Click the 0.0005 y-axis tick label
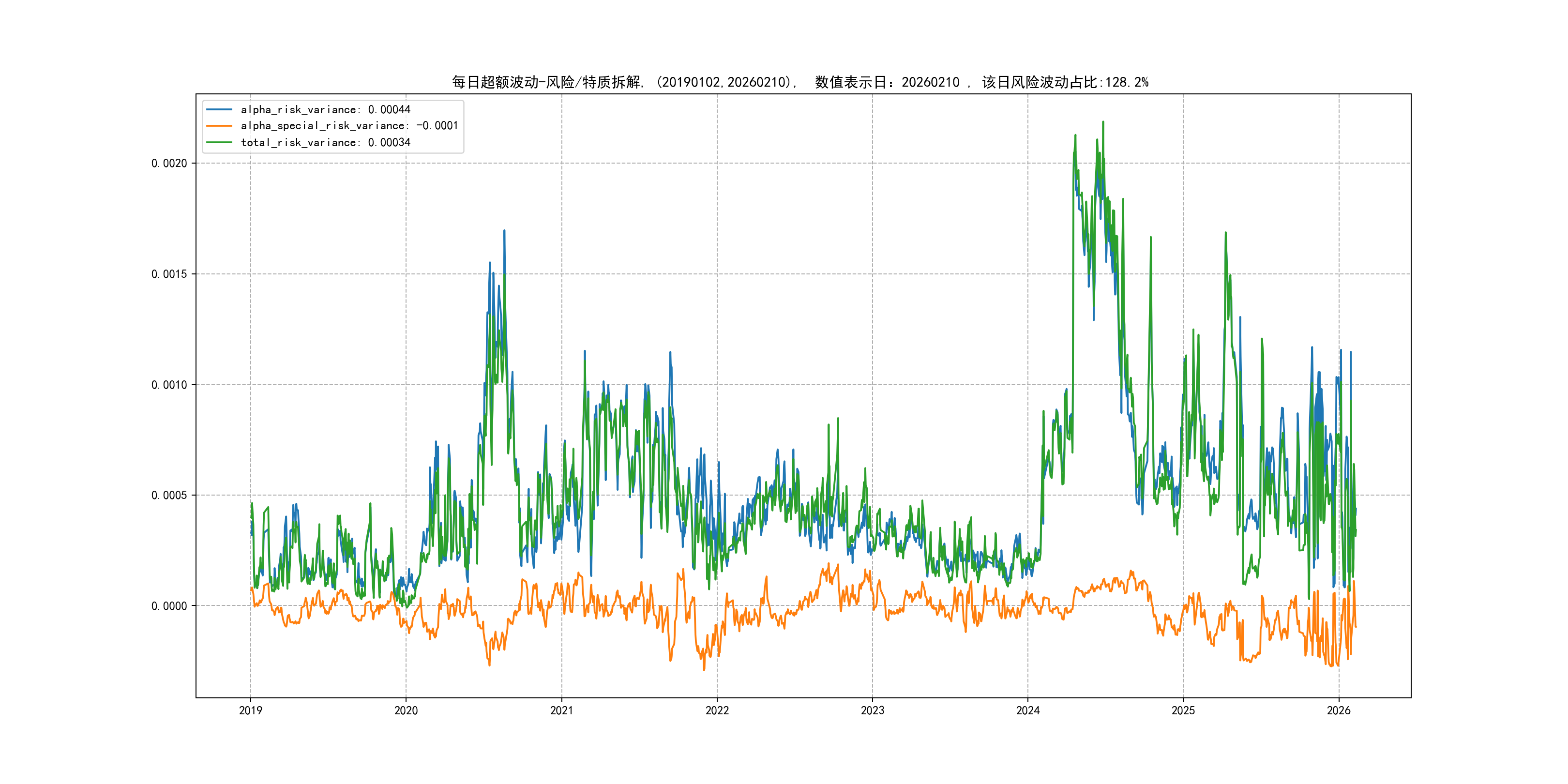 169,495
